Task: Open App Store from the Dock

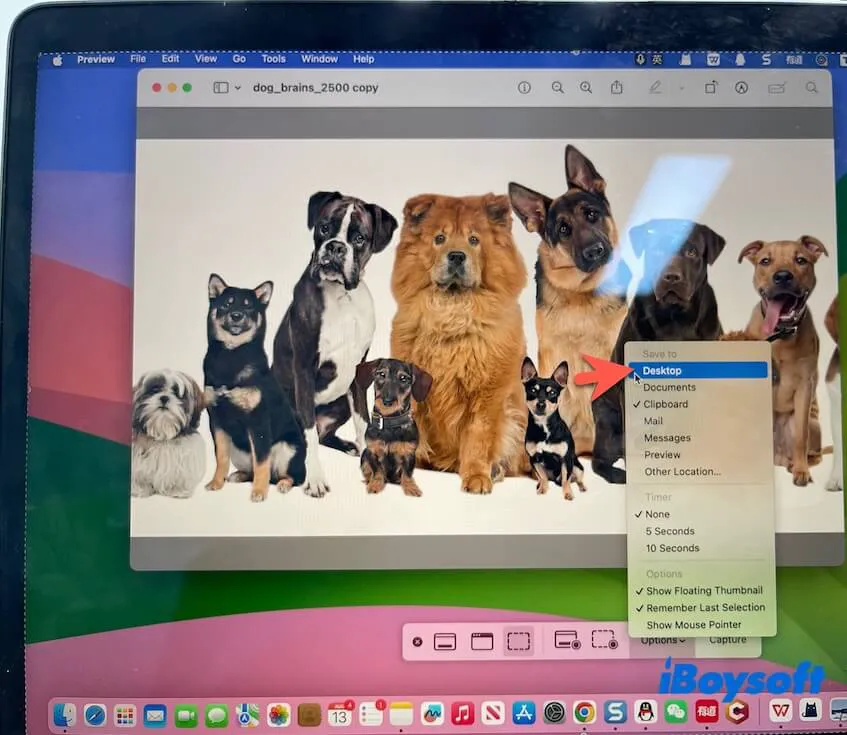Action: pos(524,713)
